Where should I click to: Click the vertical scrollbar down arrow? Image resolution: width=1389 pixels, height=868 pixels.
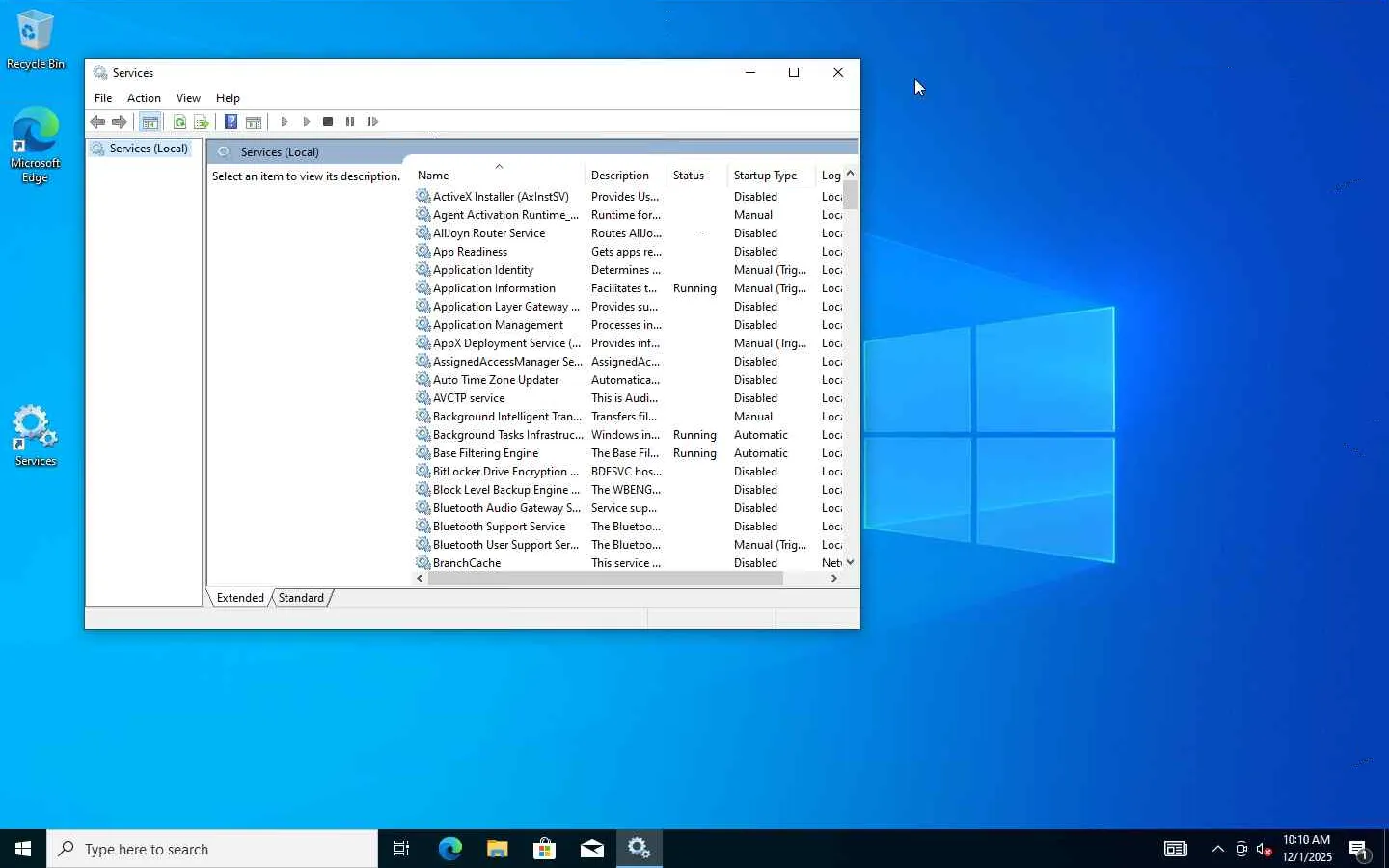[850, 562]
